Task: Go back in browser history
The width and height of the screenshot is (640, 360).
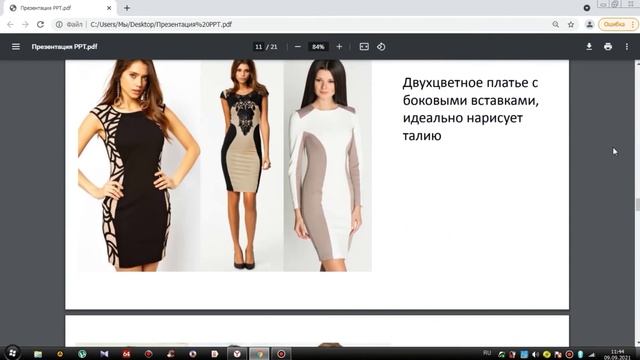Action: 10,24
